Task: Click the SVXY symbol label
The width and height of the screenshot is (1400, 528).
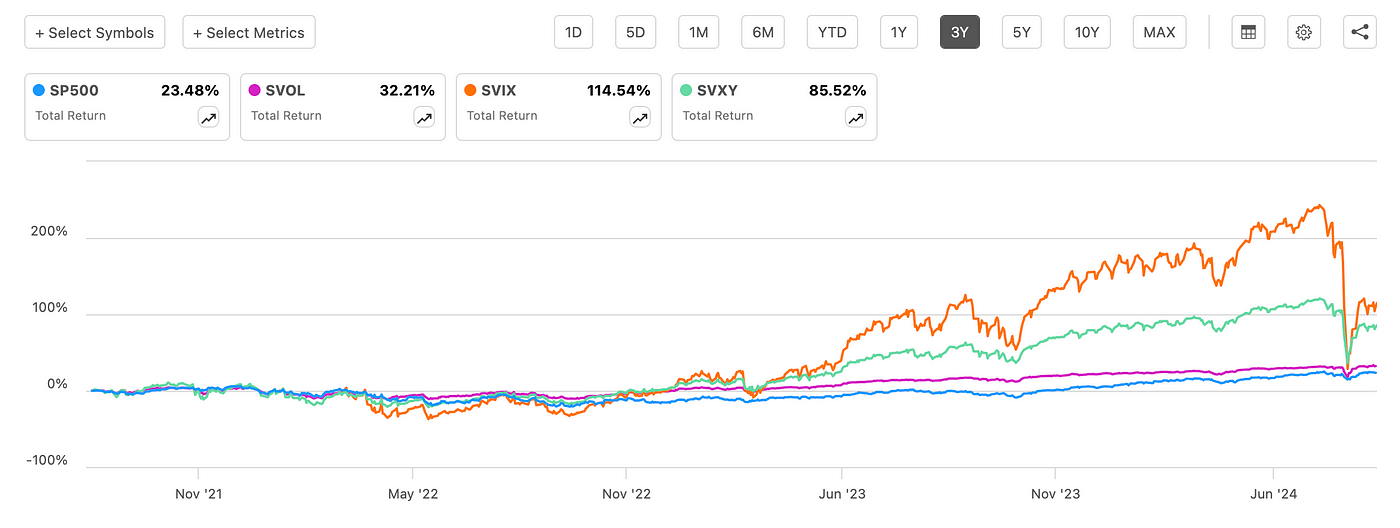Action: (719, 90)
